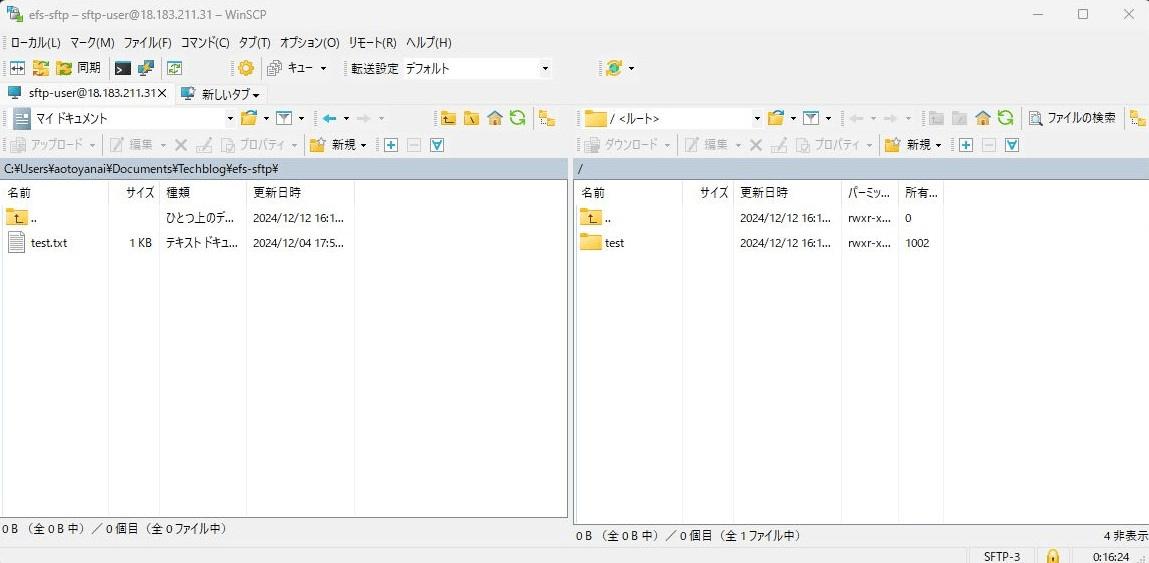Open the コマンド(C) menu

click(205, 43)
